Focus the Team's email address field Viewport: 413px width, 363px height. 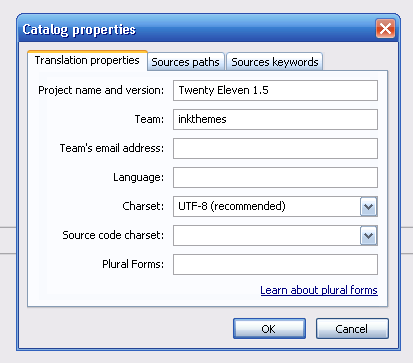coord(275,148)
